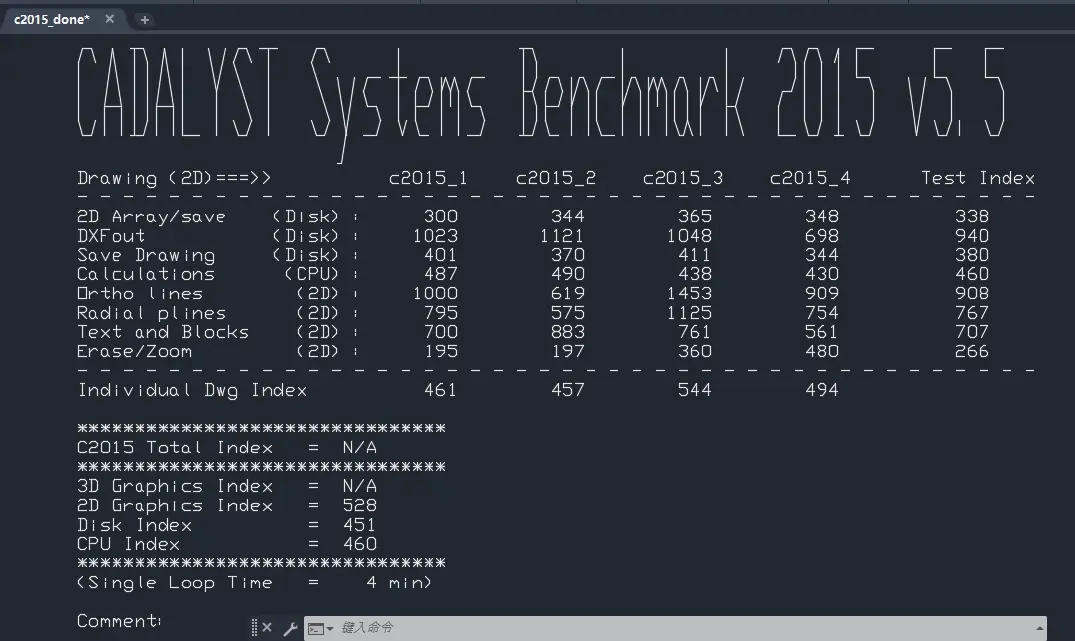Click the 'Test Index' column header
Image resolution: width=1075 pixels, height=641 pixels.
tap(978, 178)
